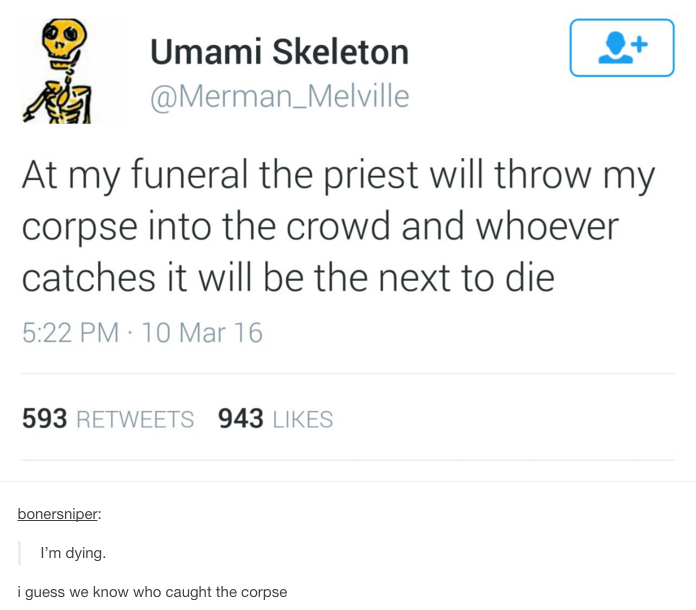Open the yellow skeleton profile avatar
The height and width of the screenshot is (610, 696).
pyautogui.click(x=68, y=72)
